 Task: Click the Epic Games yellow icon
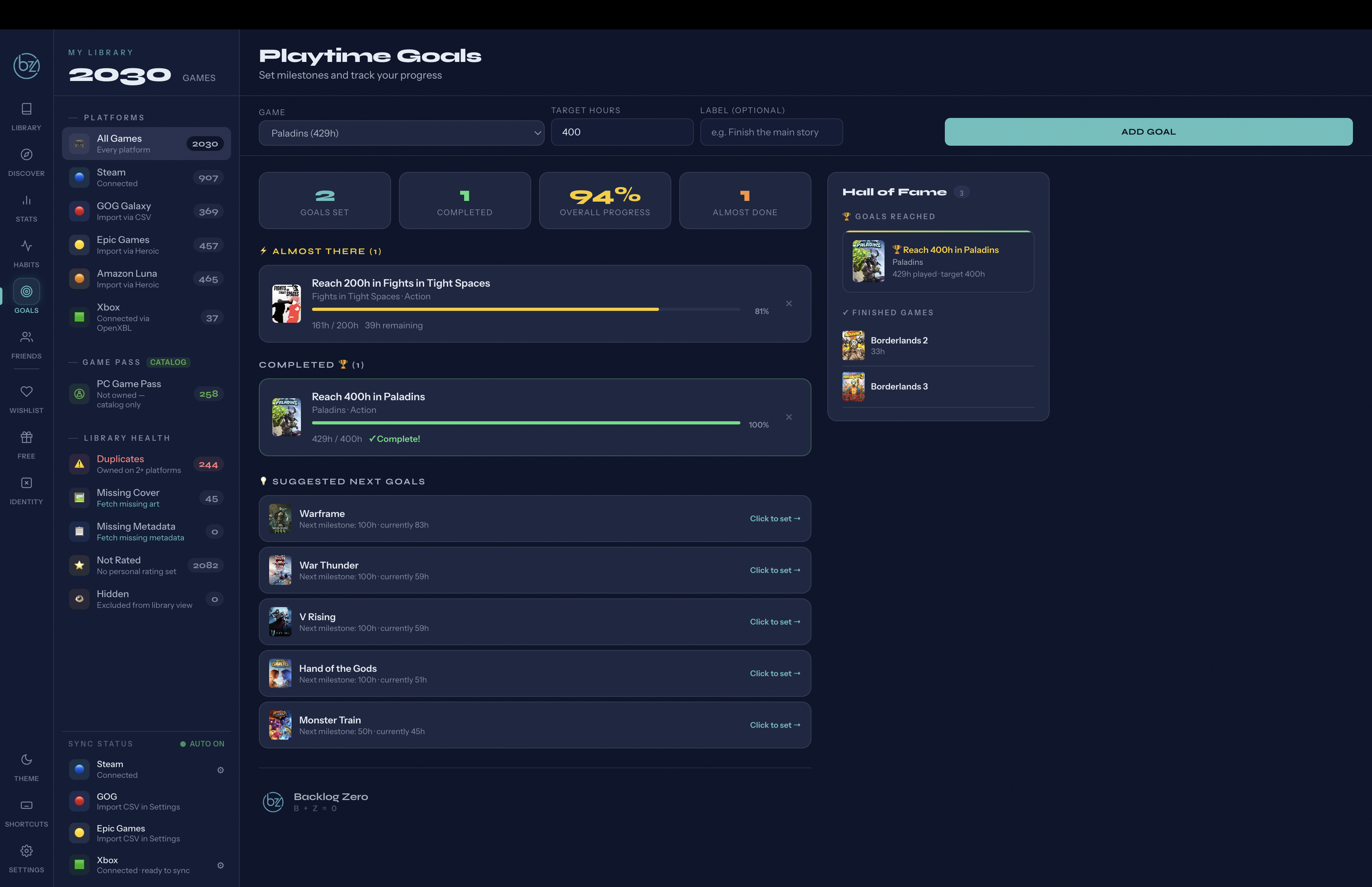click(79, 245)
